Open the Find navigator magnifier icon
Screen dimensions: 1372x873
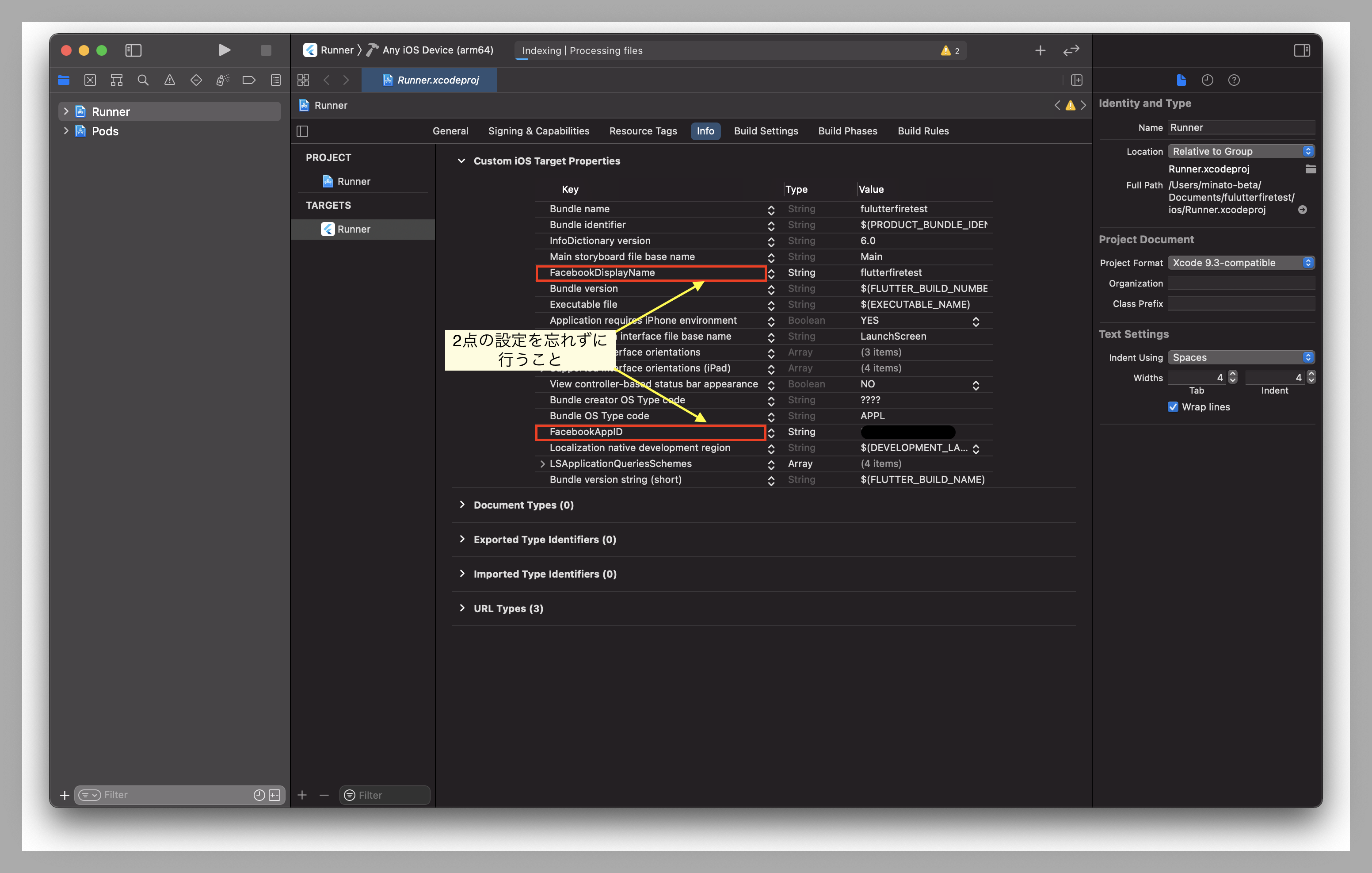pos(143,80)
